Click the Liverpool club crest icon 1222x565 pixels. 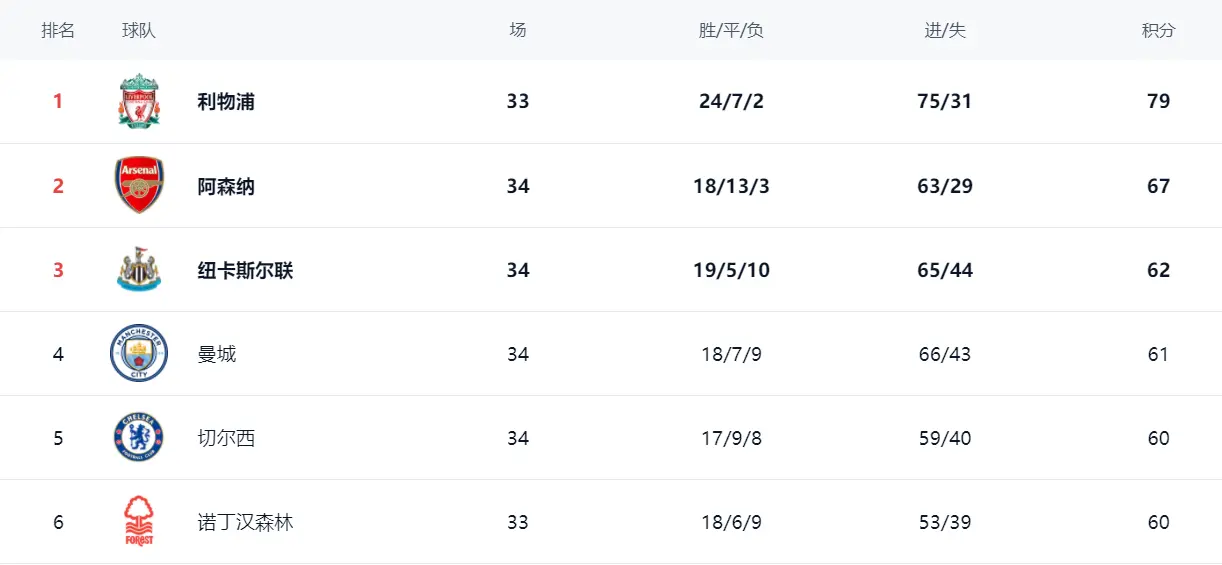[x=138, y=101]
